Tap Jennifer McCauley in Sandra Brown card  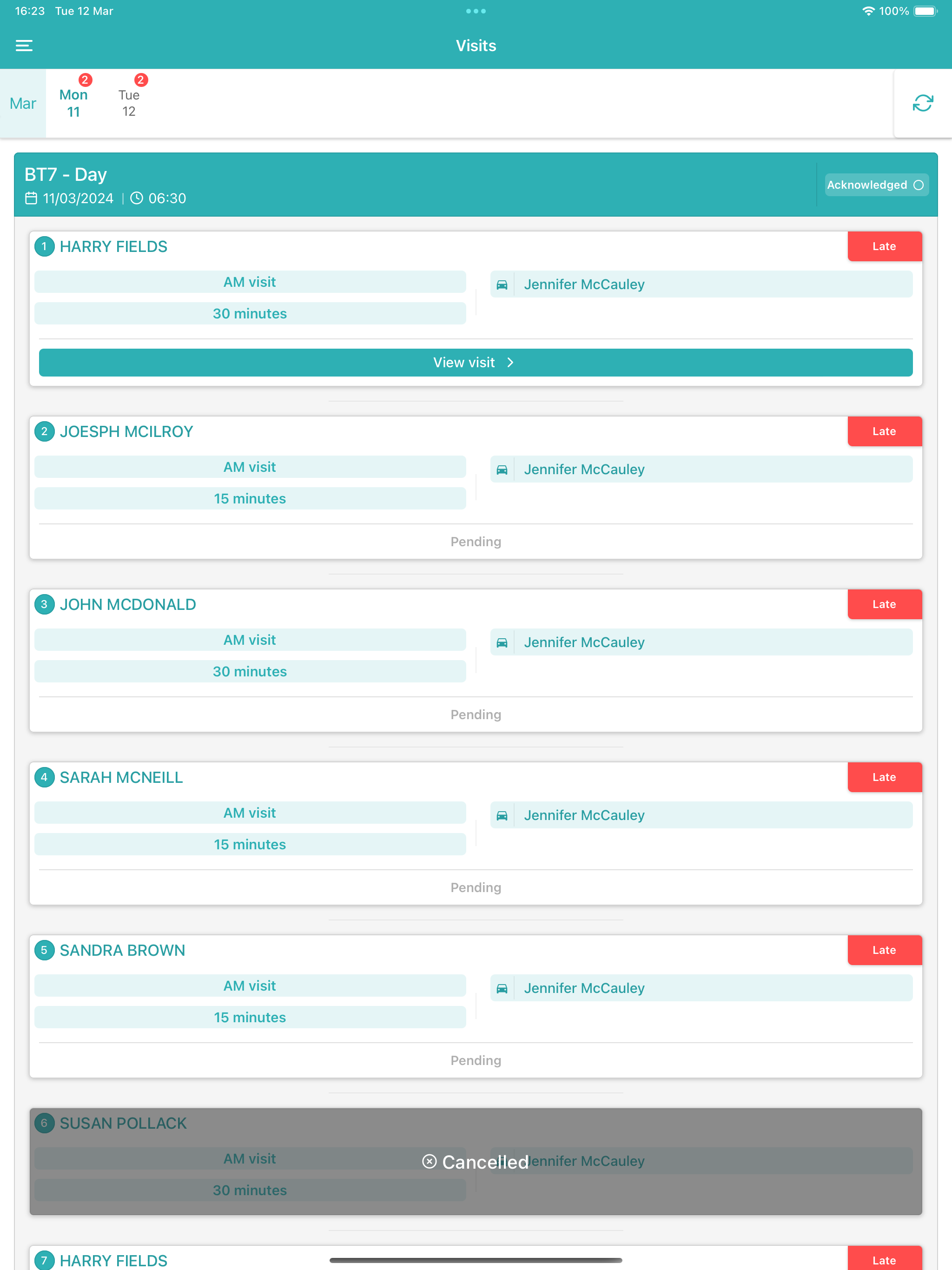click(584, 987)
